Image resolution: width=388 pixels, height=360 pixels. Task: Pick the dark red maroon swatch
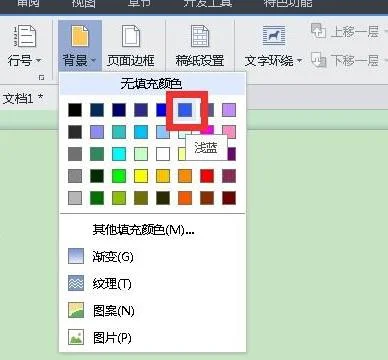tap(229, 198)
